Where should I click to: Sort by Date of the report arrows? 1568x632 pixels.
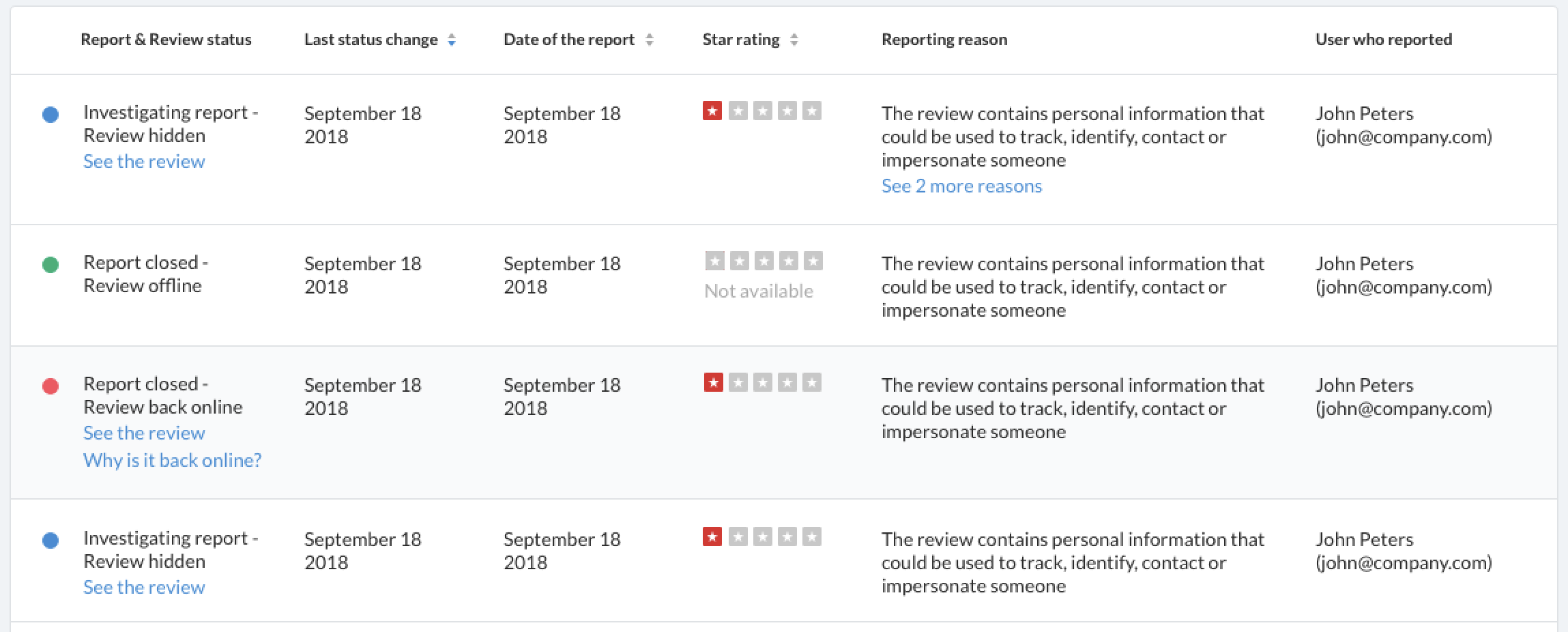(x=649, y=40)
